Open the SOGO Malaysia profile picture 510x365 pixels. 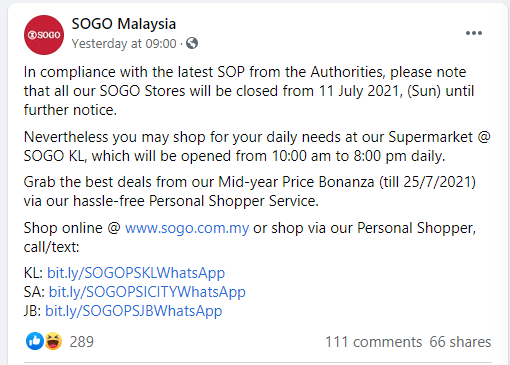[x=44, y=35]
